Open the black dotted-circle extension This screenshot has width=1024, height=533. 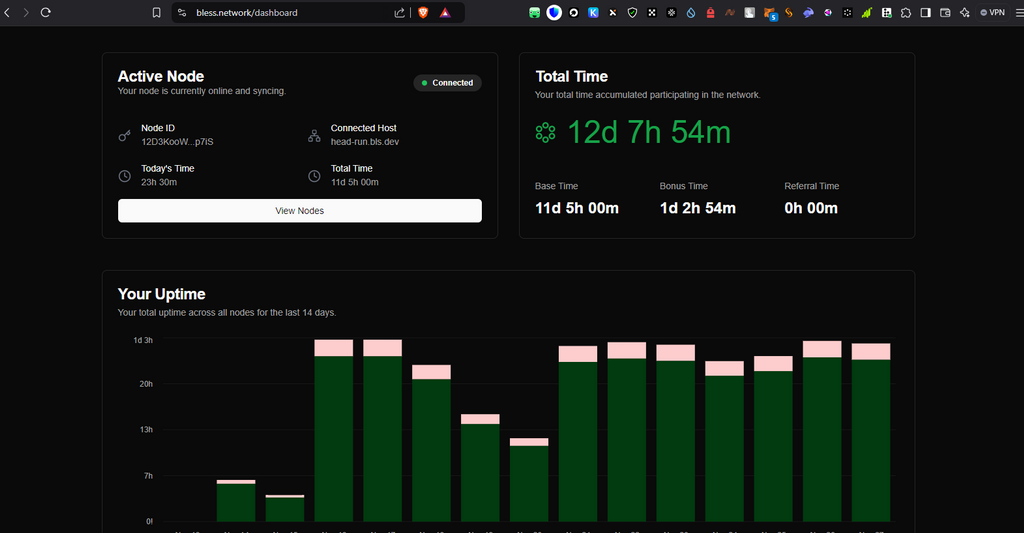[848, 12]
